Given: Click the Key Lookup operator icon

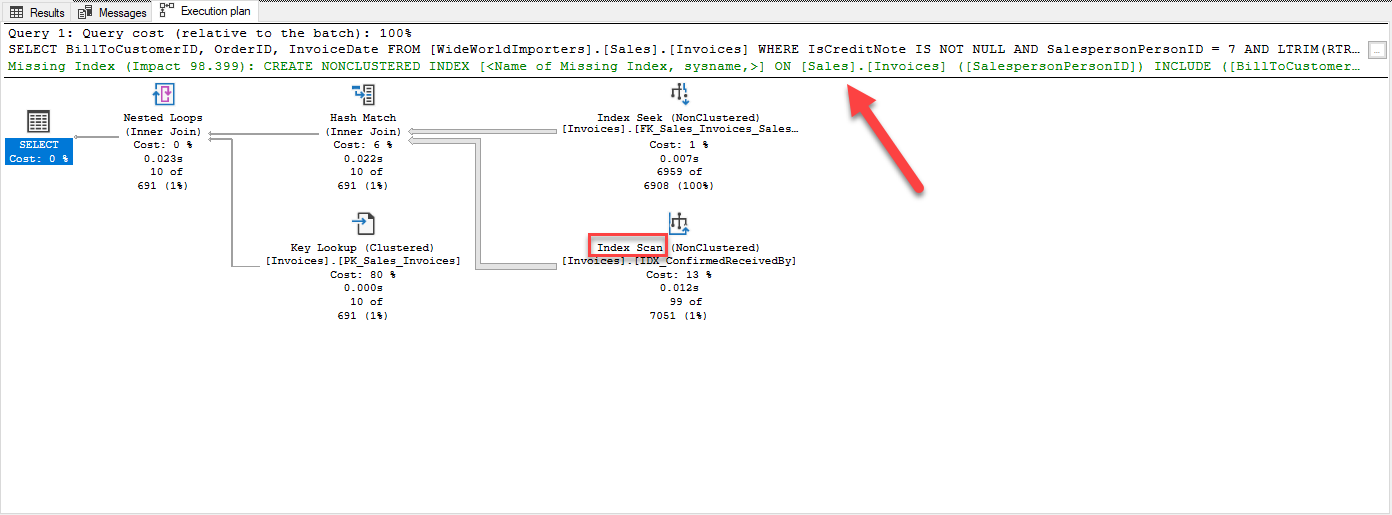Looking at the screenshot, I should coord(363,223).
